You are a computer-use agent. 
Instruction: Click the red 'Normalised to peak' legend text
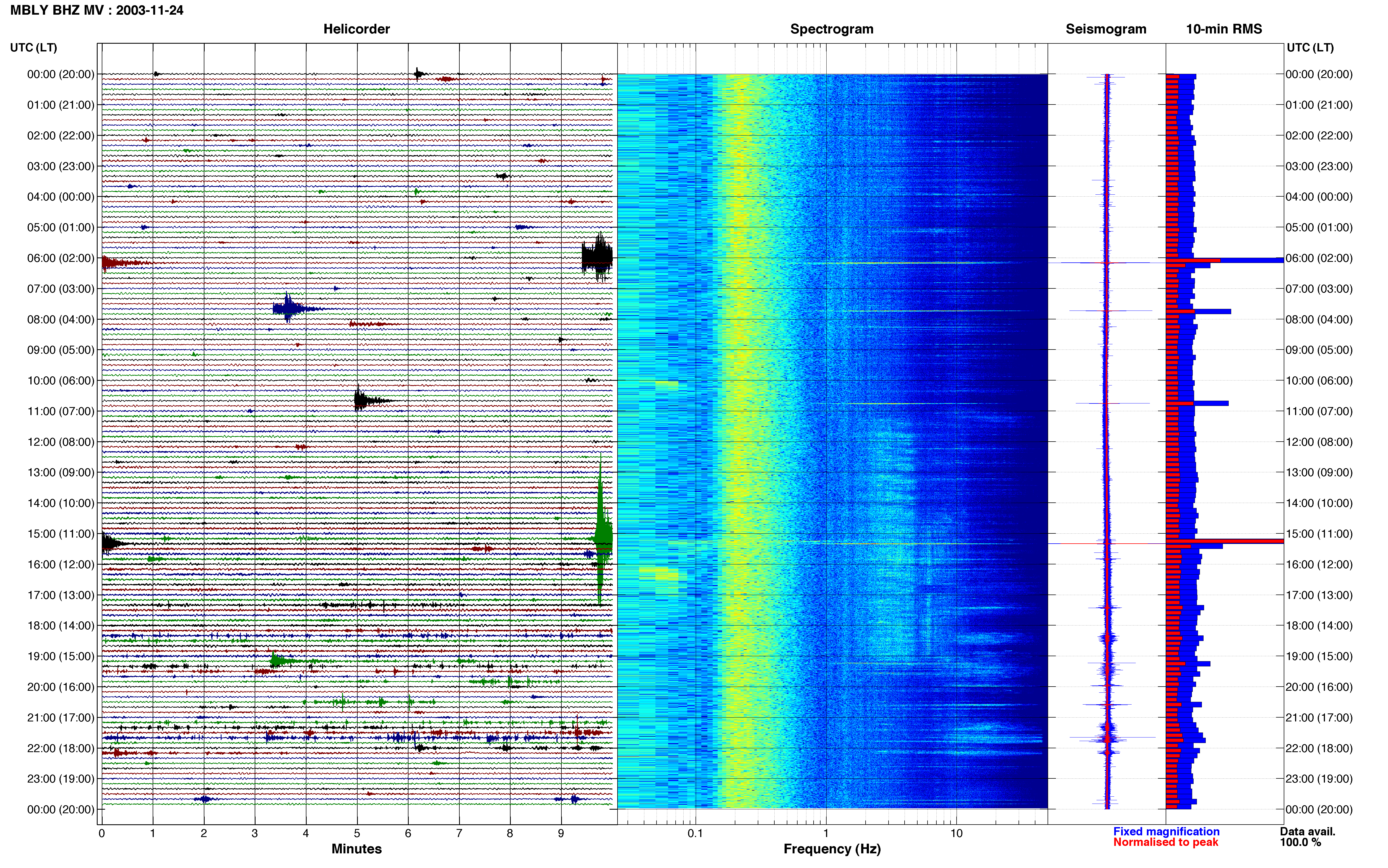[1165, 842]
